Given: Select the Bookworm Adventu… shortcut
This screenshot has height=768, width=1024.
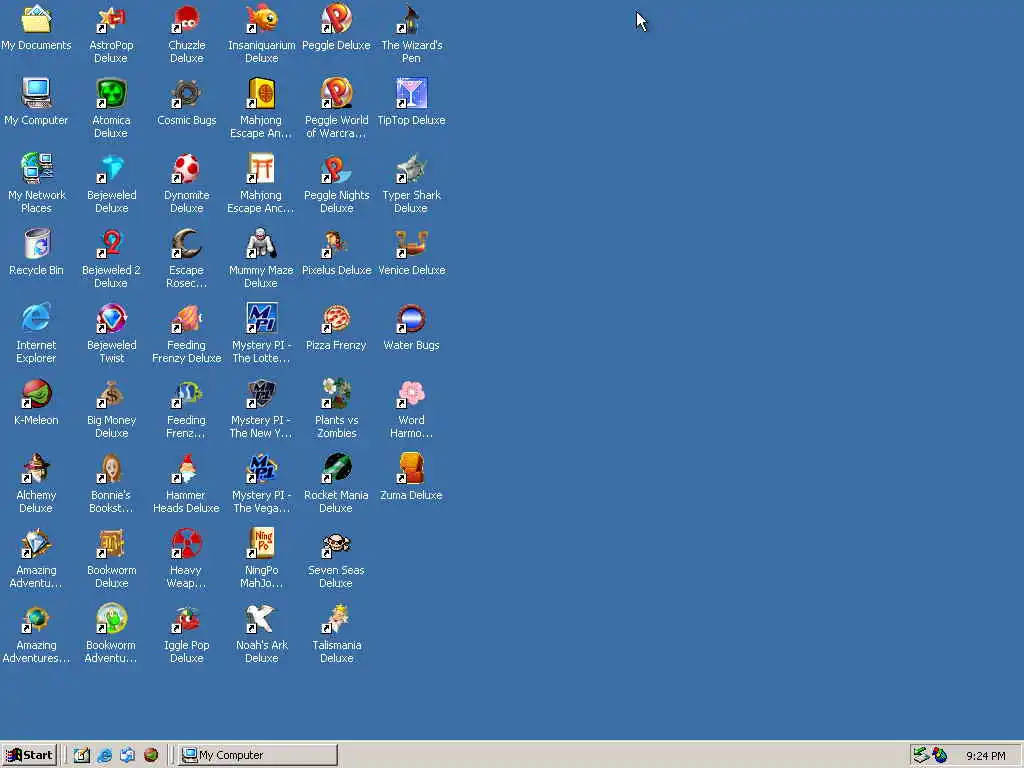Looking at the screenshot, I should [111, 634].
